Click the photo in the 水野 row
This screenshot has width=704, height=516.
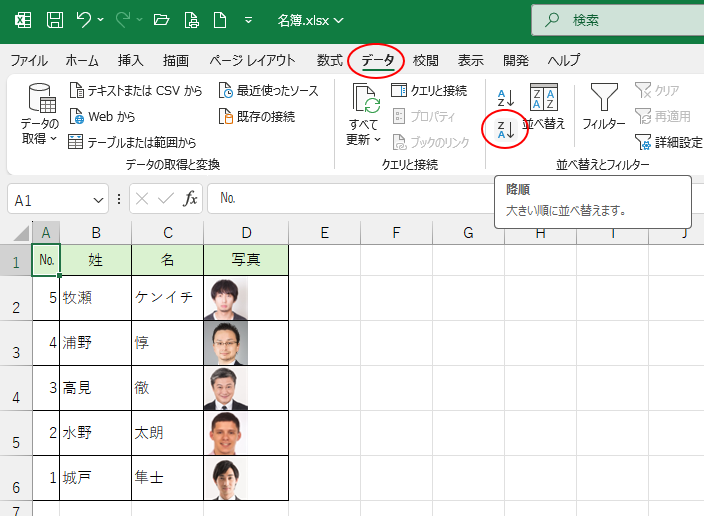(226, 433)
